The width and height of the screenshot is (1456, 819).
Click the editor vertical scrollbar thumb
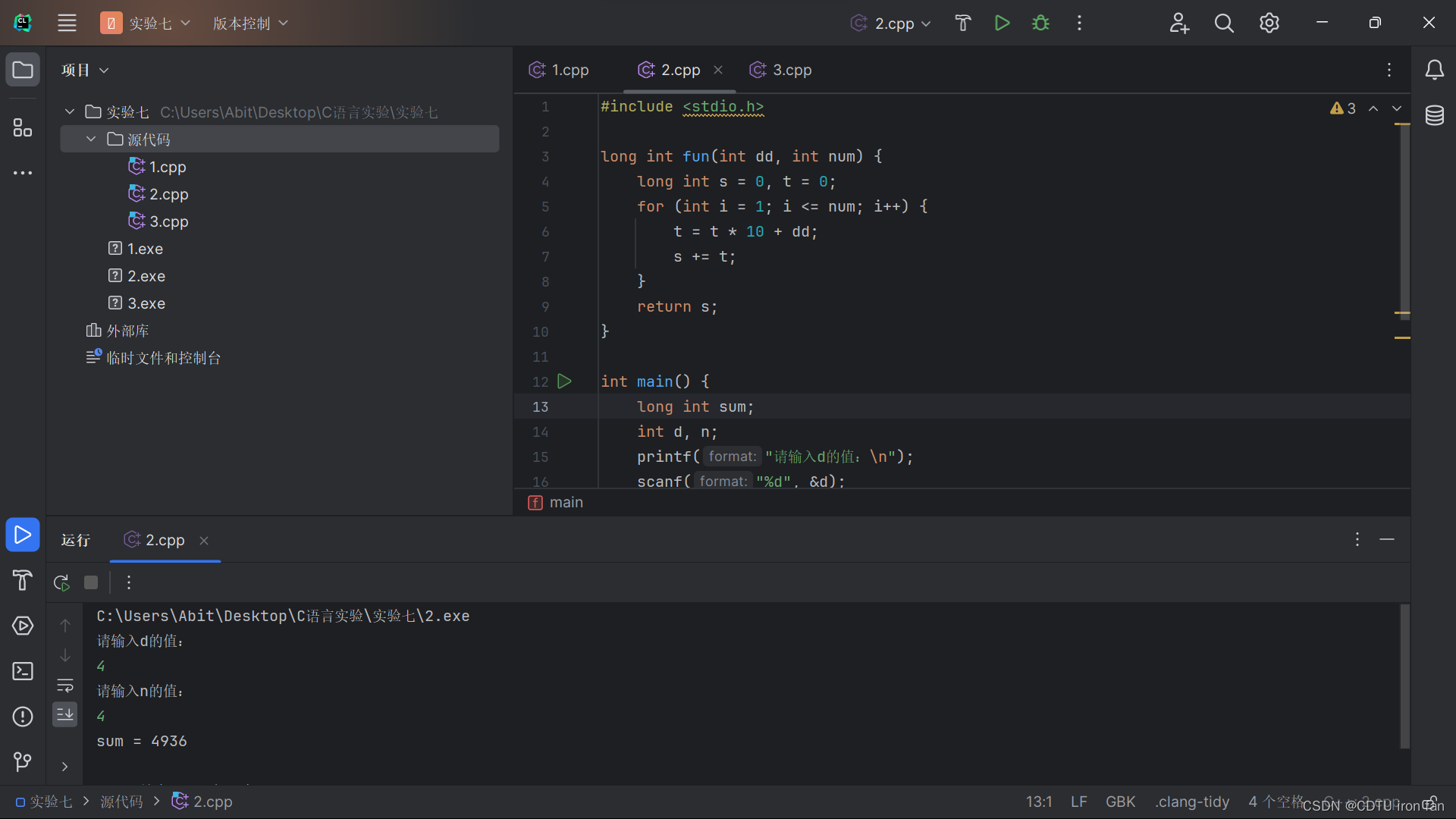click(x=1404, y=220)
